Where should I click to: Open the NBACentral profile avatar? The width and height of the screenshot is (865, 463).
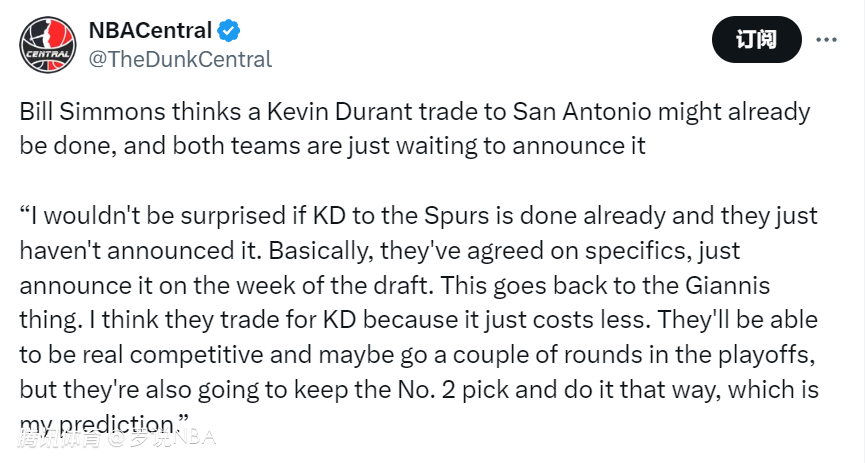[x=45, y=44]
